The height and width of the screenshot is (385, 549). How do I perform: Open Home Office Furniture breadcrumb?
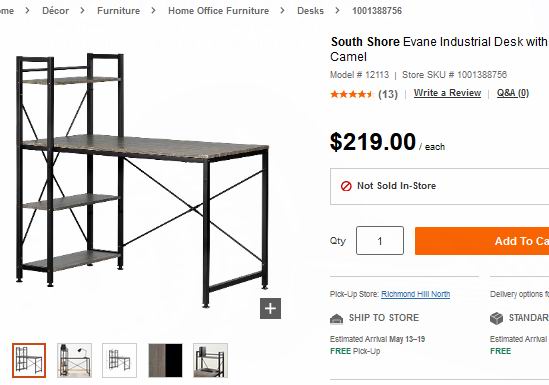point(218,11)
